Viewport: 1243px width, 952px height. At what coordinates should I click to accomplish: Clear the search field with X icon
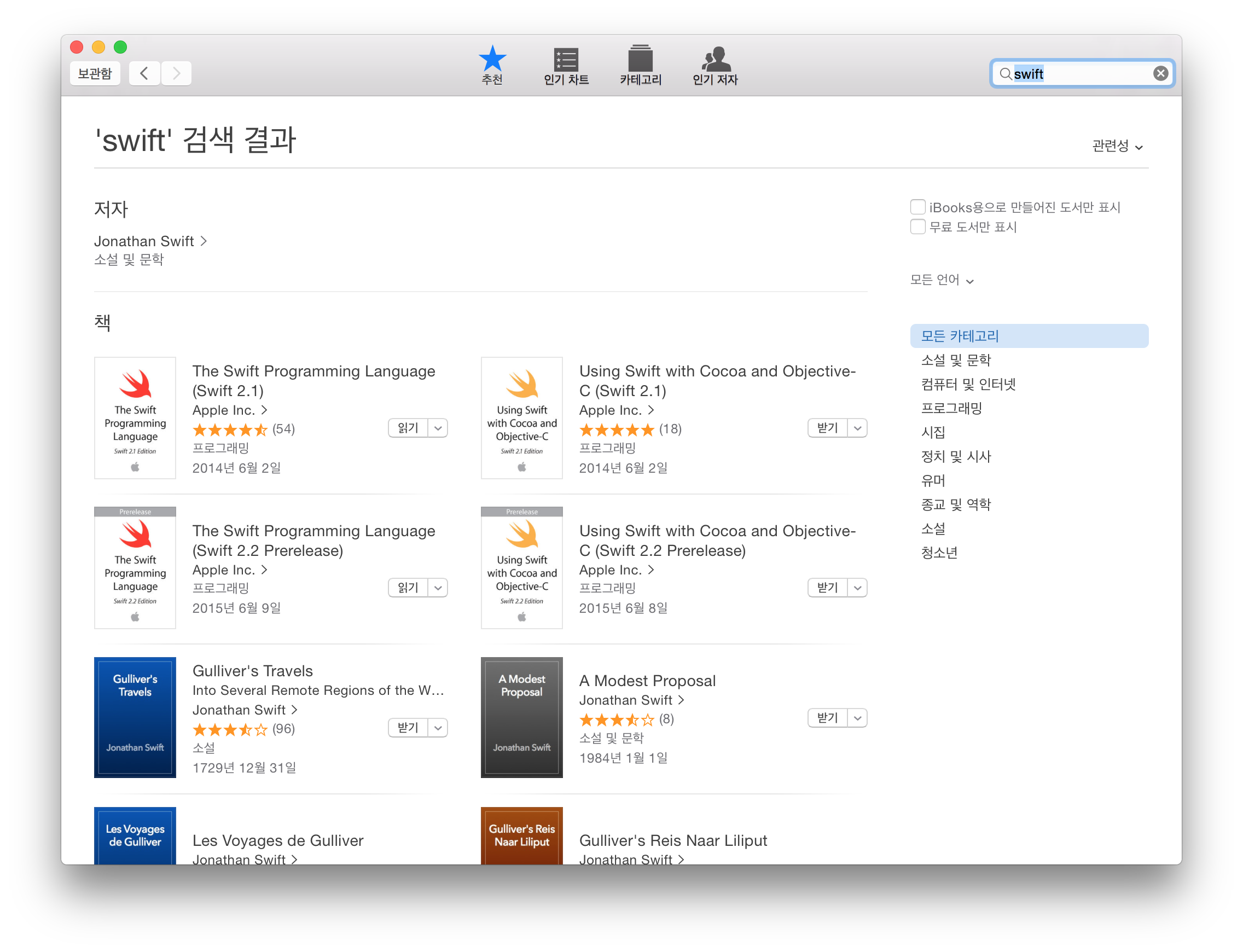click(x=1160, y=74)
